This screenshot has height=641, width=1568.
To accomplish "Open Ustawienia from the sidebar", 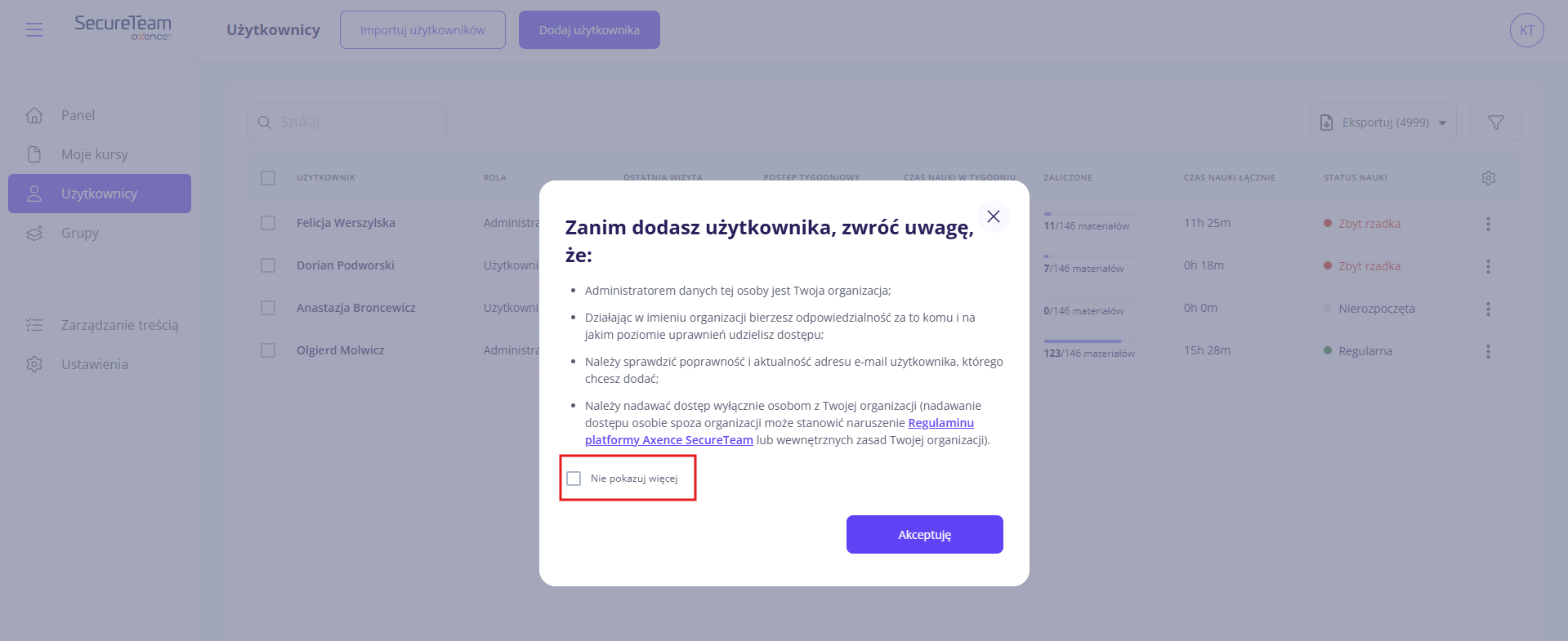I will [94, 364].
